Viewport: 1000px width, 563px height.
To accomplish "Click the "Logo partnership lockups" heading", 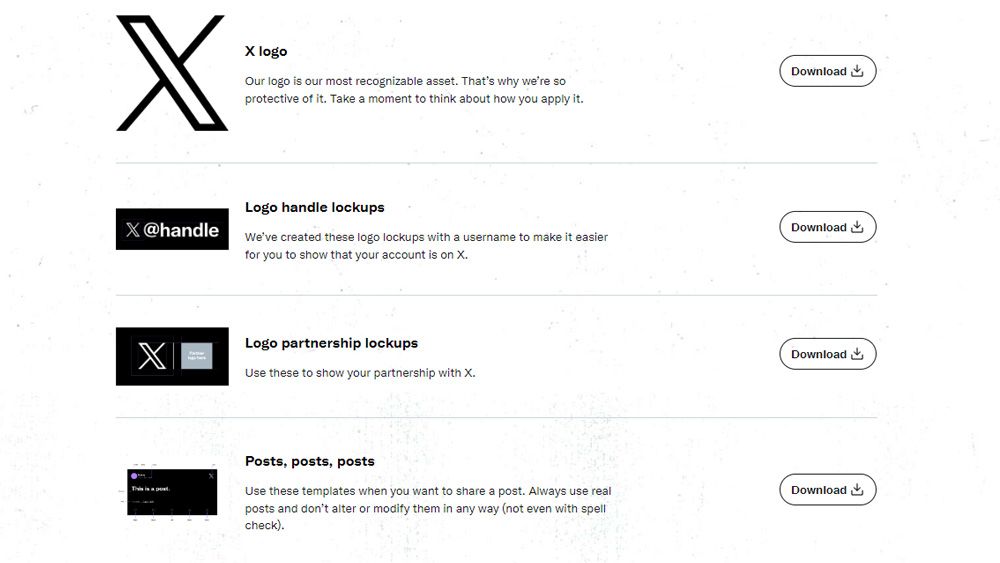I will pos(331,343).
